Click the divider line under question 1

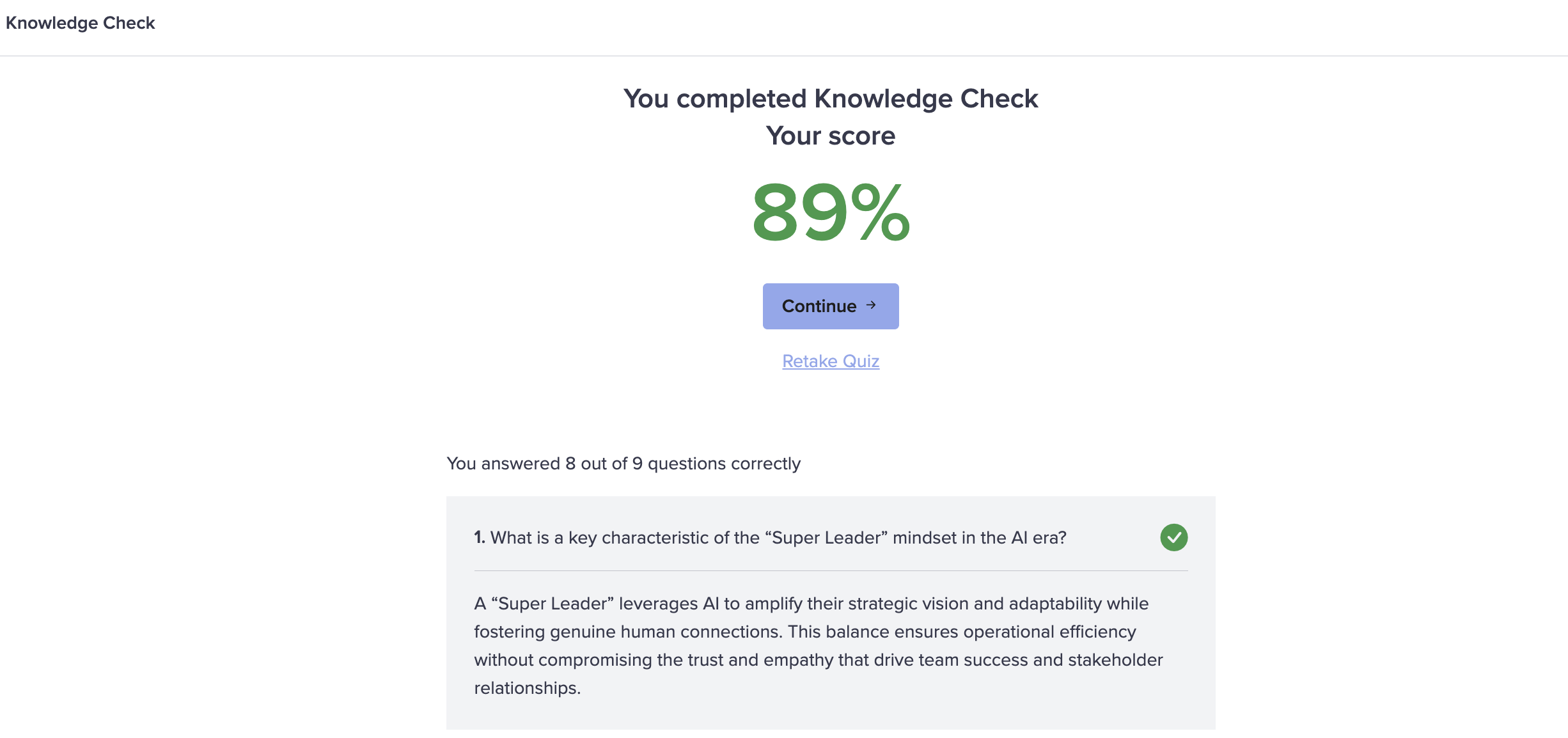point(830,570)
